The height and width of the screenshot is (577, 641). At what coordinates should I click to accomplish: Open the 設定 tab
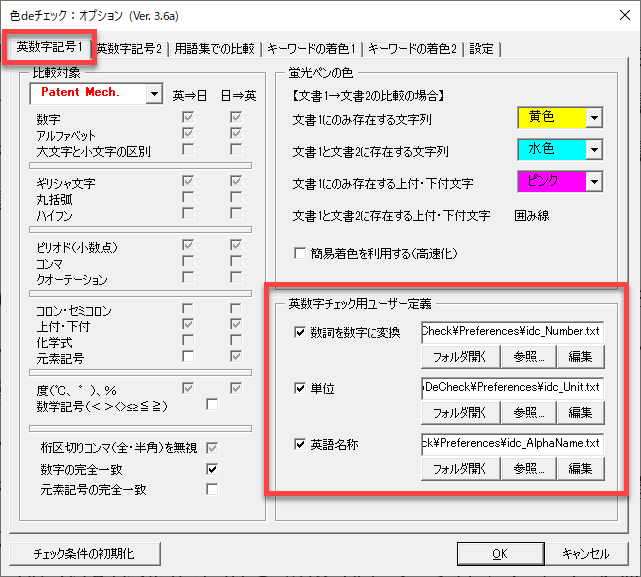coord(482,48)
